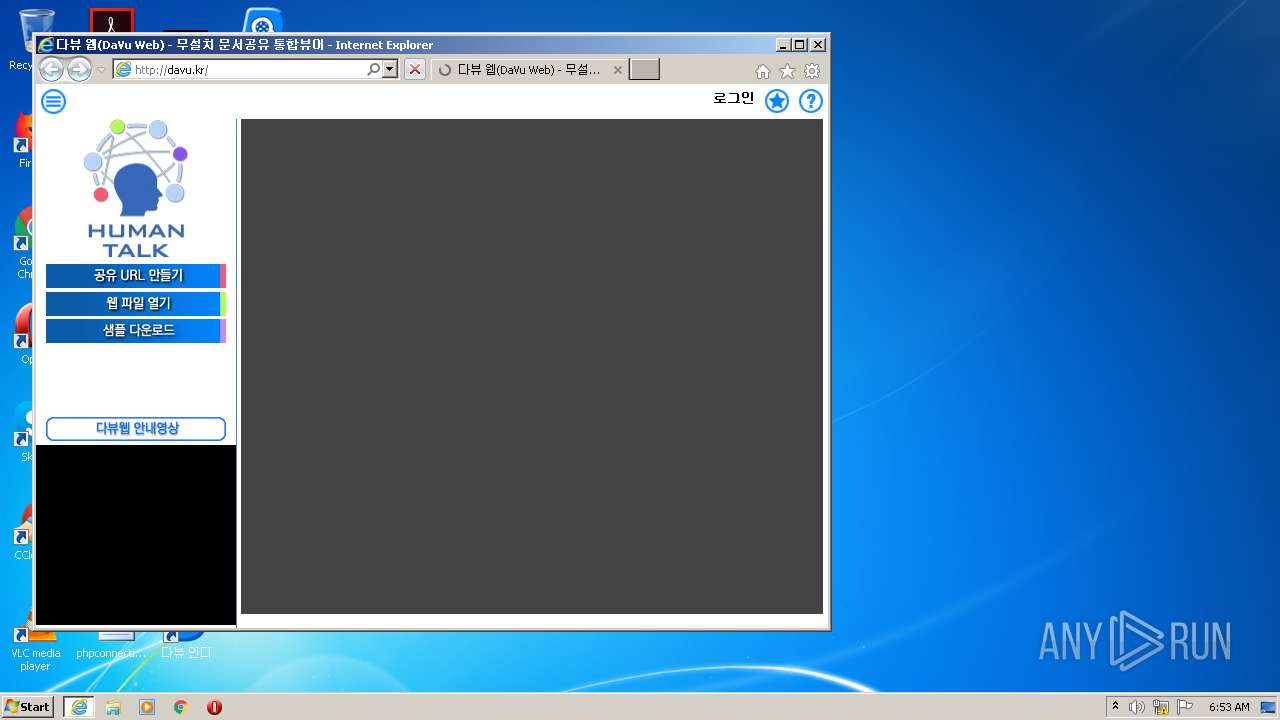Launch Chrome from the taskbar
The image size is (1280, 720).
181,707
